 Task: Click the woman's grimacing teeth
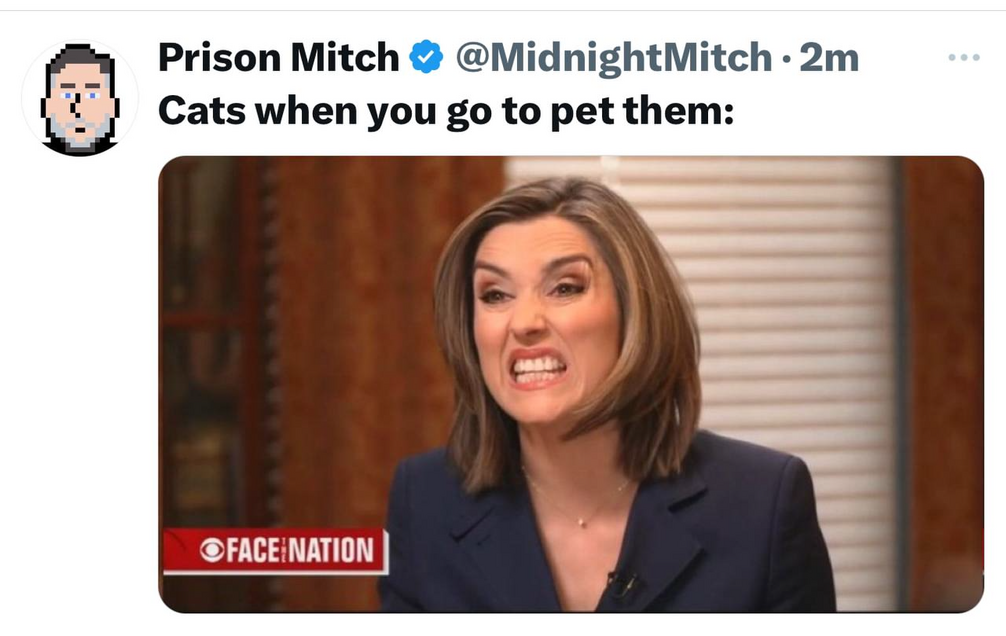538,370
